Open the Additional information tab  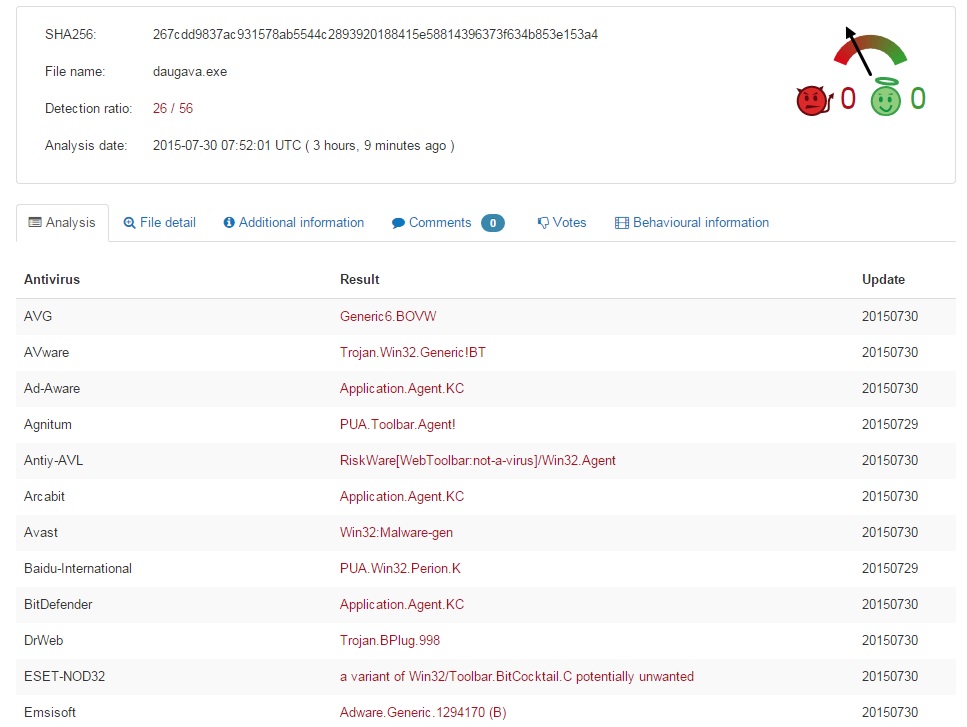[x=294, y=223]
